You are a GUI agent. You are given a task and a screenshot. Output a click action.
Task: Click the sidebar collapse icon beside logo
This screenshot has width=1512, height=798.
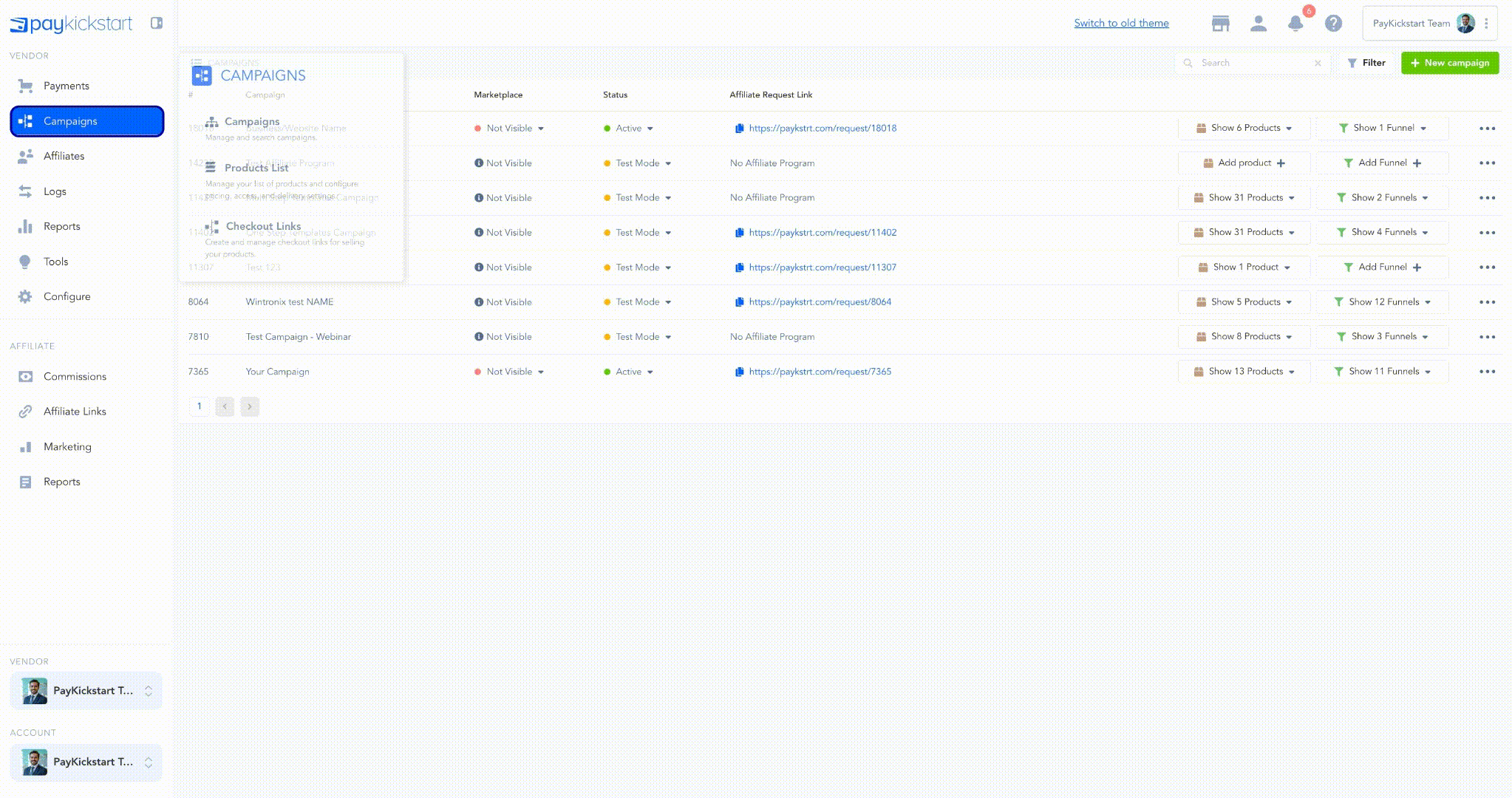(x=156, y=23)
